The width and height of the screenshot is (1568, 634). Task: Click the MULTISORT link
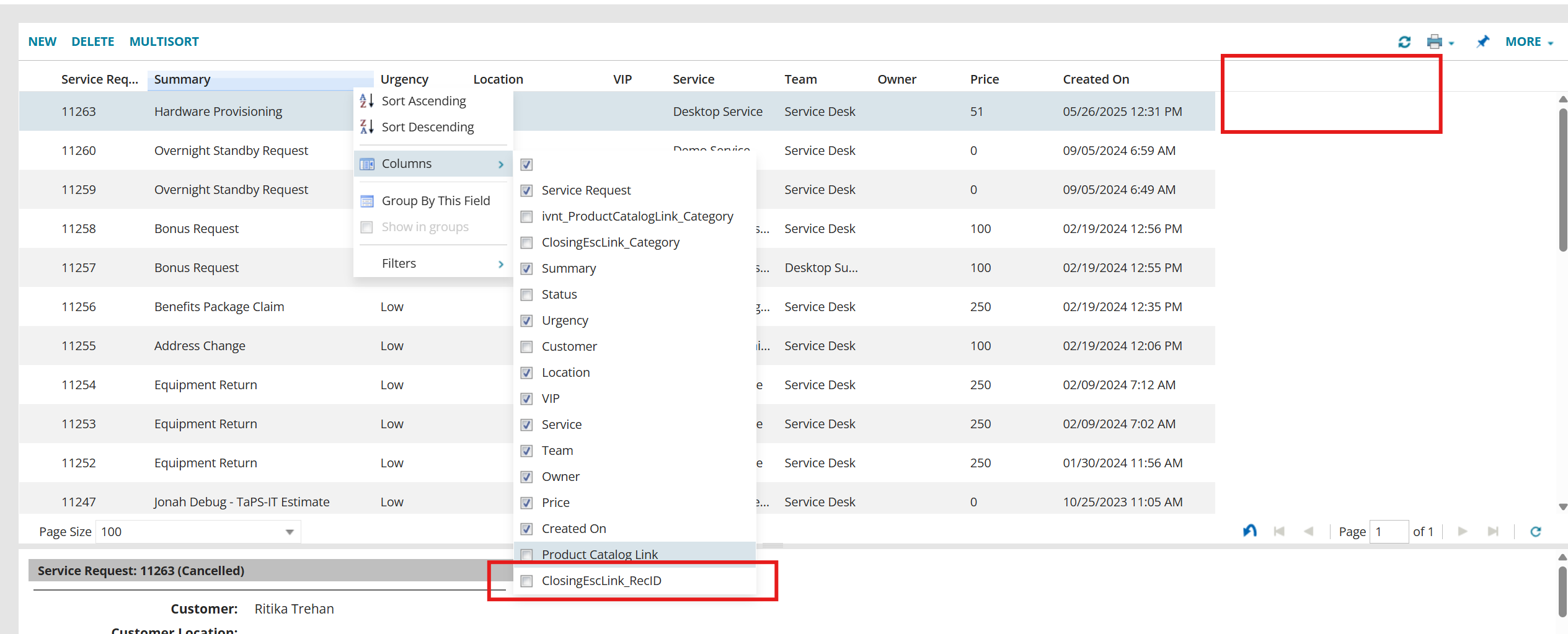164,41
